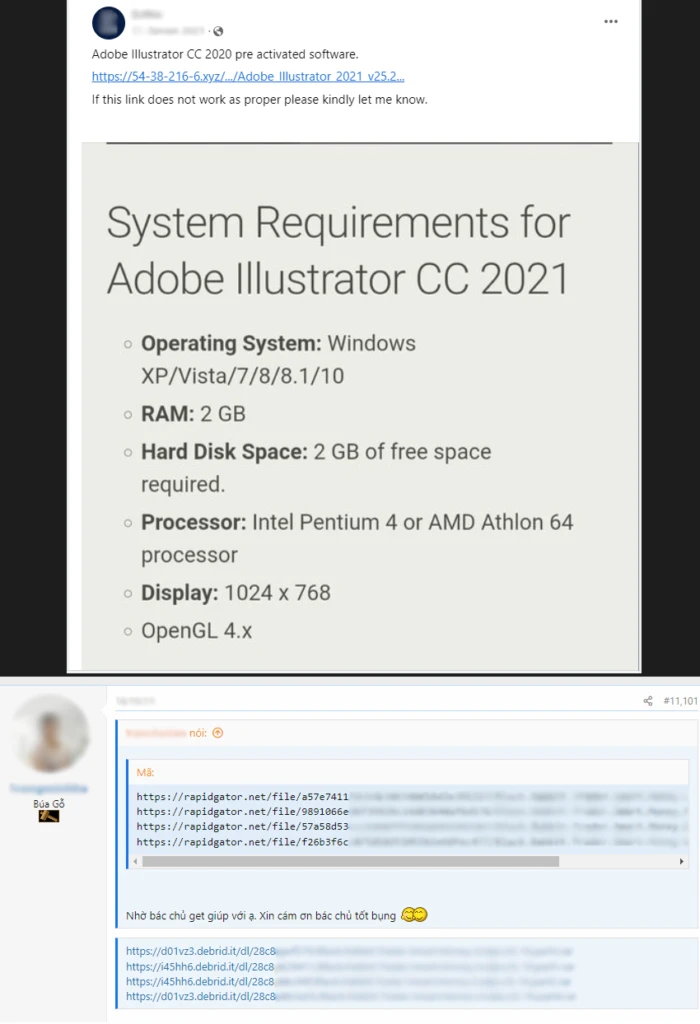Click rapidgator link starting with 57a58d53
700x1024 pixels.
pos(242,827)
